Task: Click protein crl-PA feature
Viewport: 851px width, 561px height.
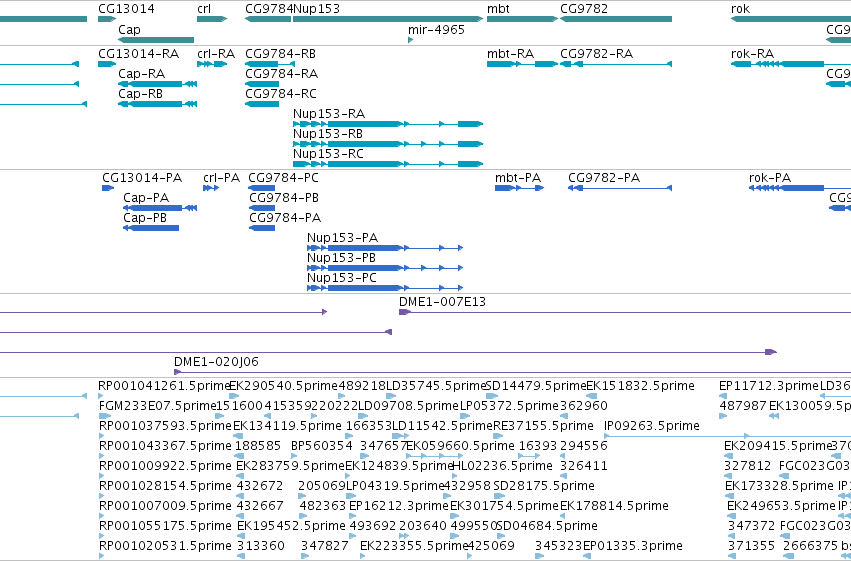Action: [211, 188]
